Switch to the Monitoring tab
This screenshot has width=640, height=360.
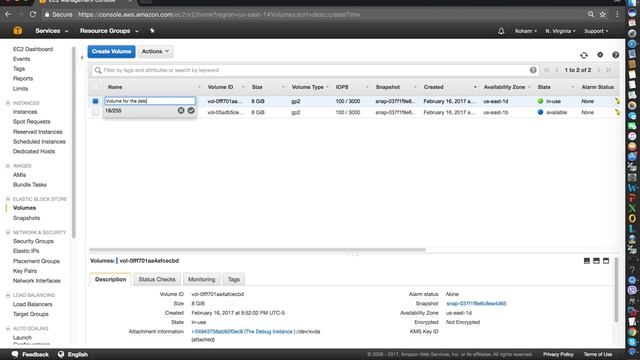pyautogui.click(x=202, y=280)
